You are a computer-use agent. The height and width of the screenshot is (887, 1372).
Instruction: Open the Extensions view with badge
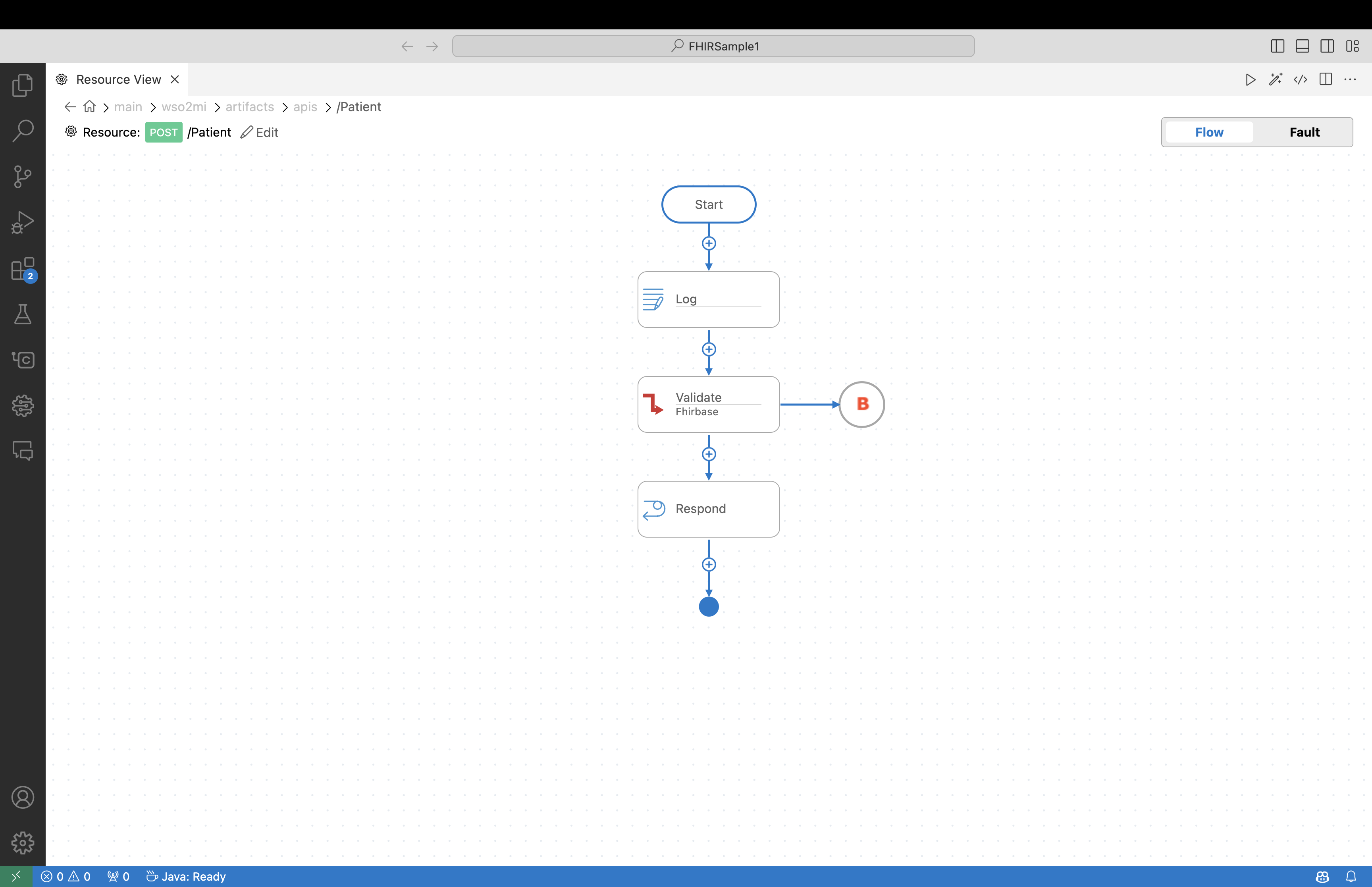tap(23, 269)
